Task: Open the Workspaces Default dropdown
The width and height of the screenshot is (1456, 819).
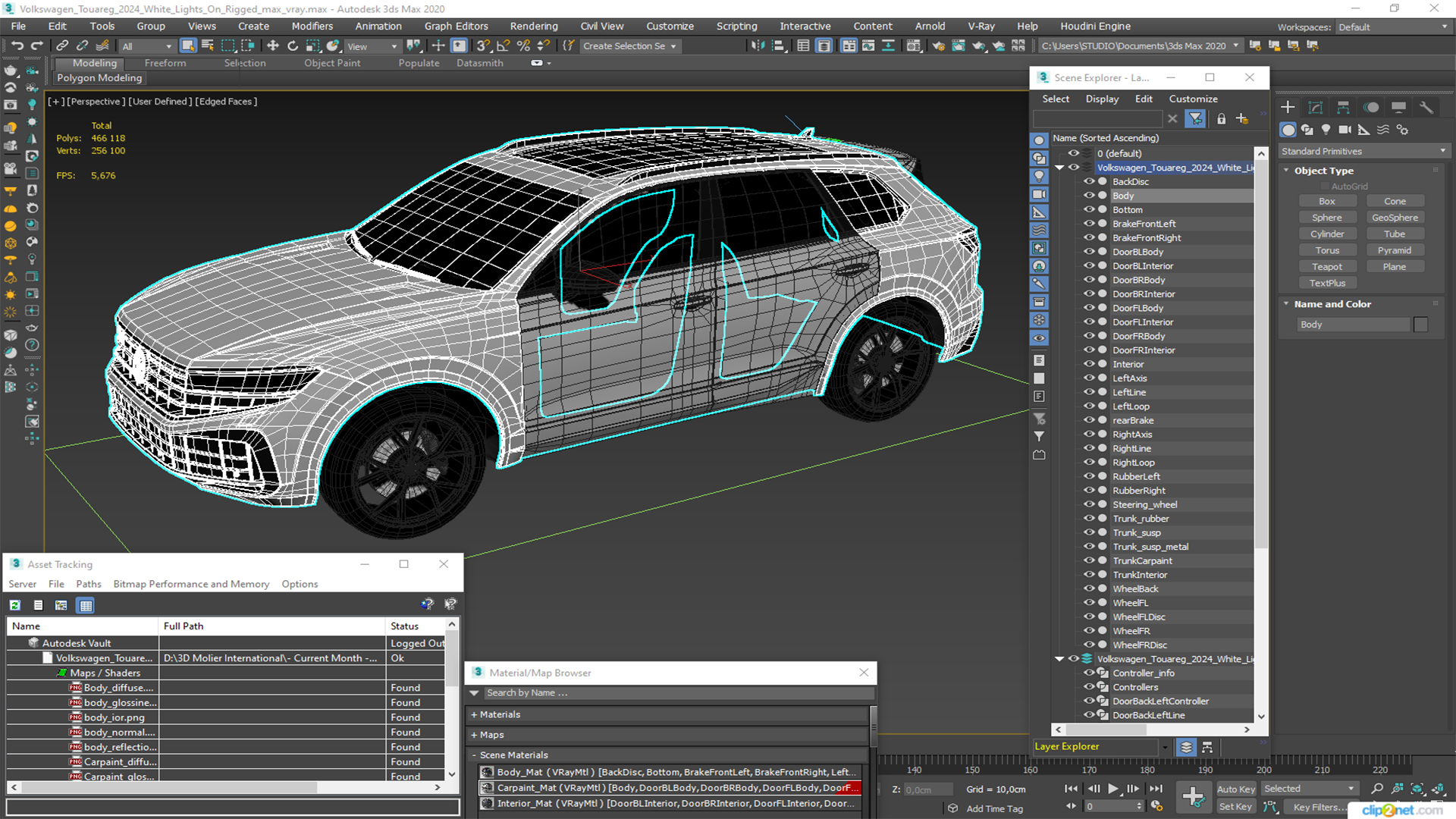Action: pyautogui.click(x=1392, y=27)
